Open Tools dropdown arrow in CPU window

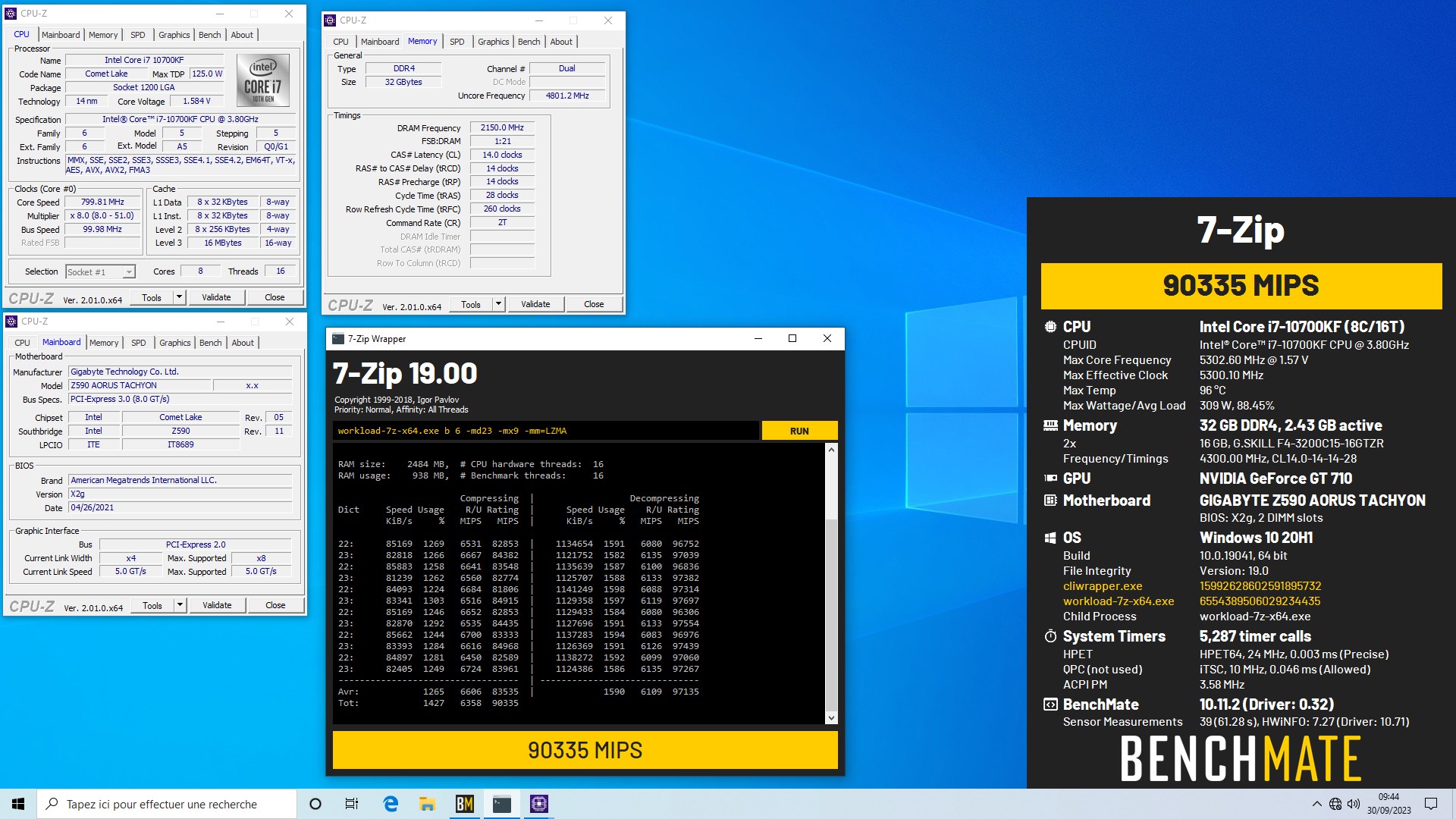(x=180, y=297)
